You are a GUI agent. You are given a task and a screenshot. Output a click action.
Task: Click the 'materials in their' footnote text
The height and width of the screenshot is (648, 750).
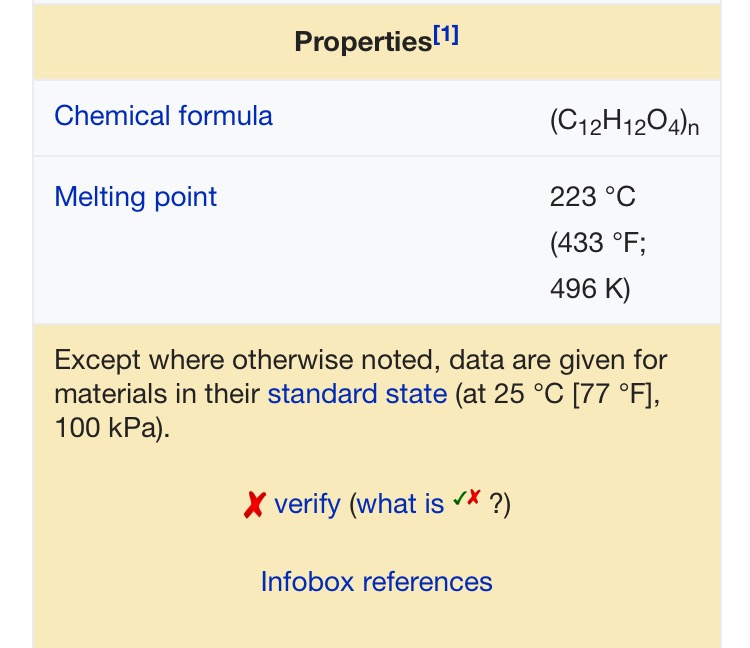157,394
